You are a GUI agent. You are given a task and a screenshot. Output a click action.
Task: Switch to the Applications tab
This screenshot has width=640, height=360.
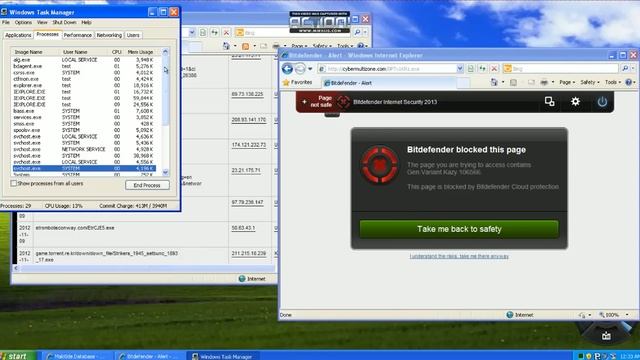coord(18,35)
